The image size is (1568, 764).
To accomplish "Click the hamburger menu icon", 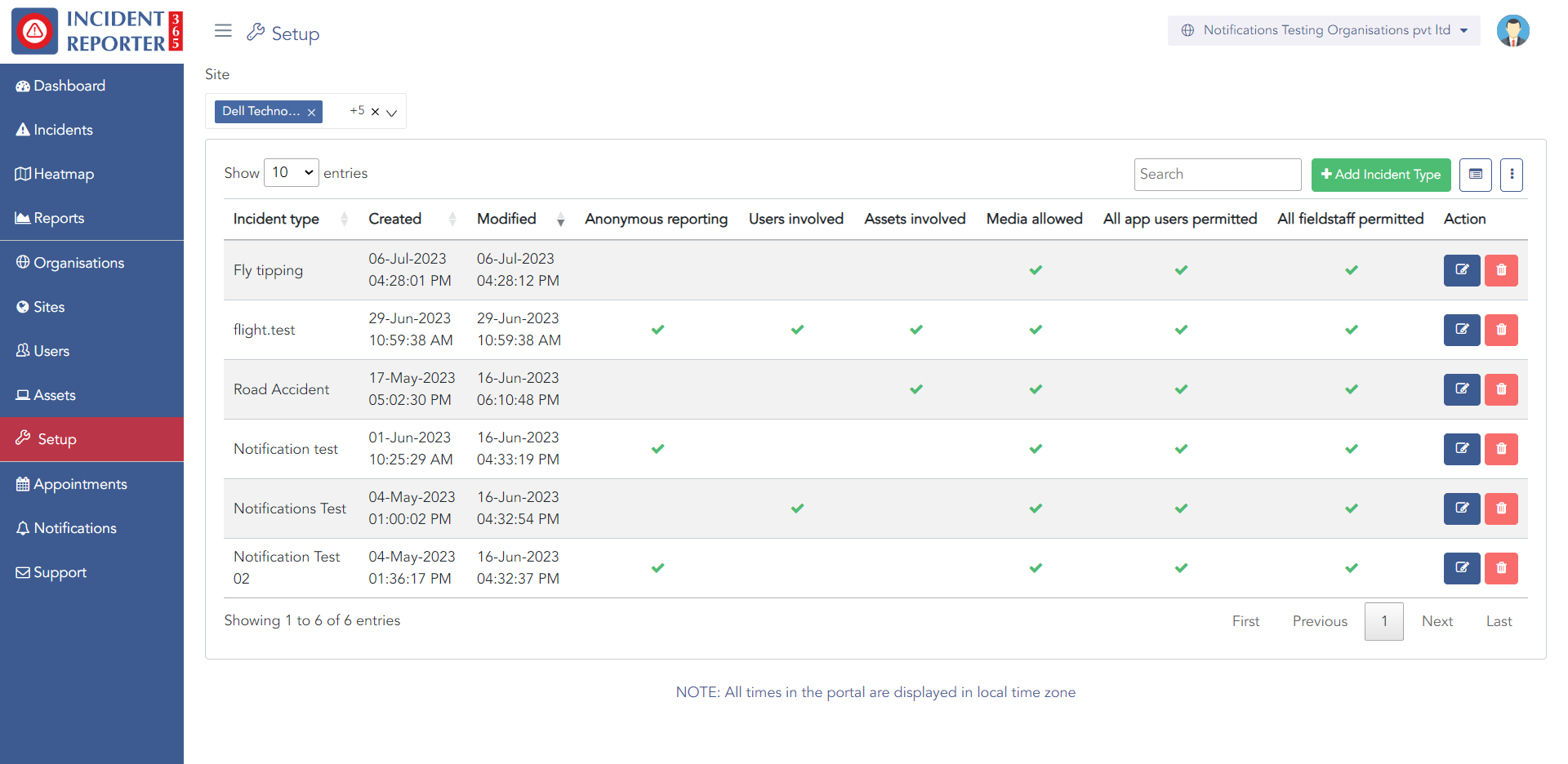I will point(223,31).
